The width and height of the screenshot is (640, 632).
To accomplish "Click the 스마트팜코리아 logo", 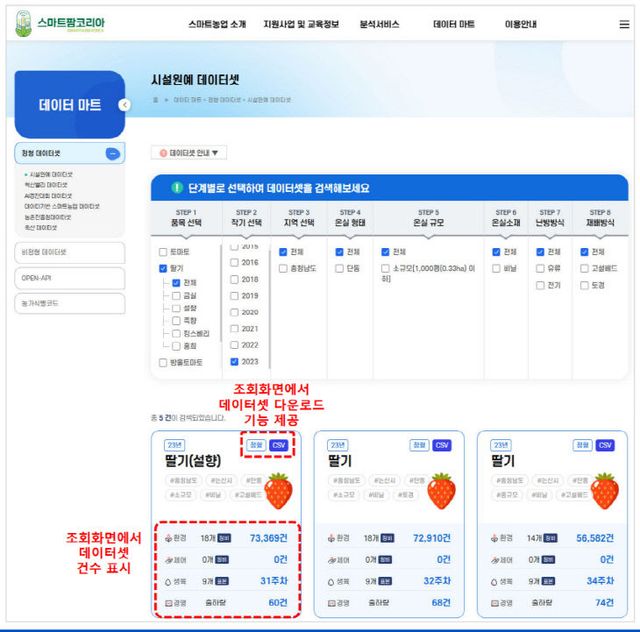I will (x=60, y=24).
